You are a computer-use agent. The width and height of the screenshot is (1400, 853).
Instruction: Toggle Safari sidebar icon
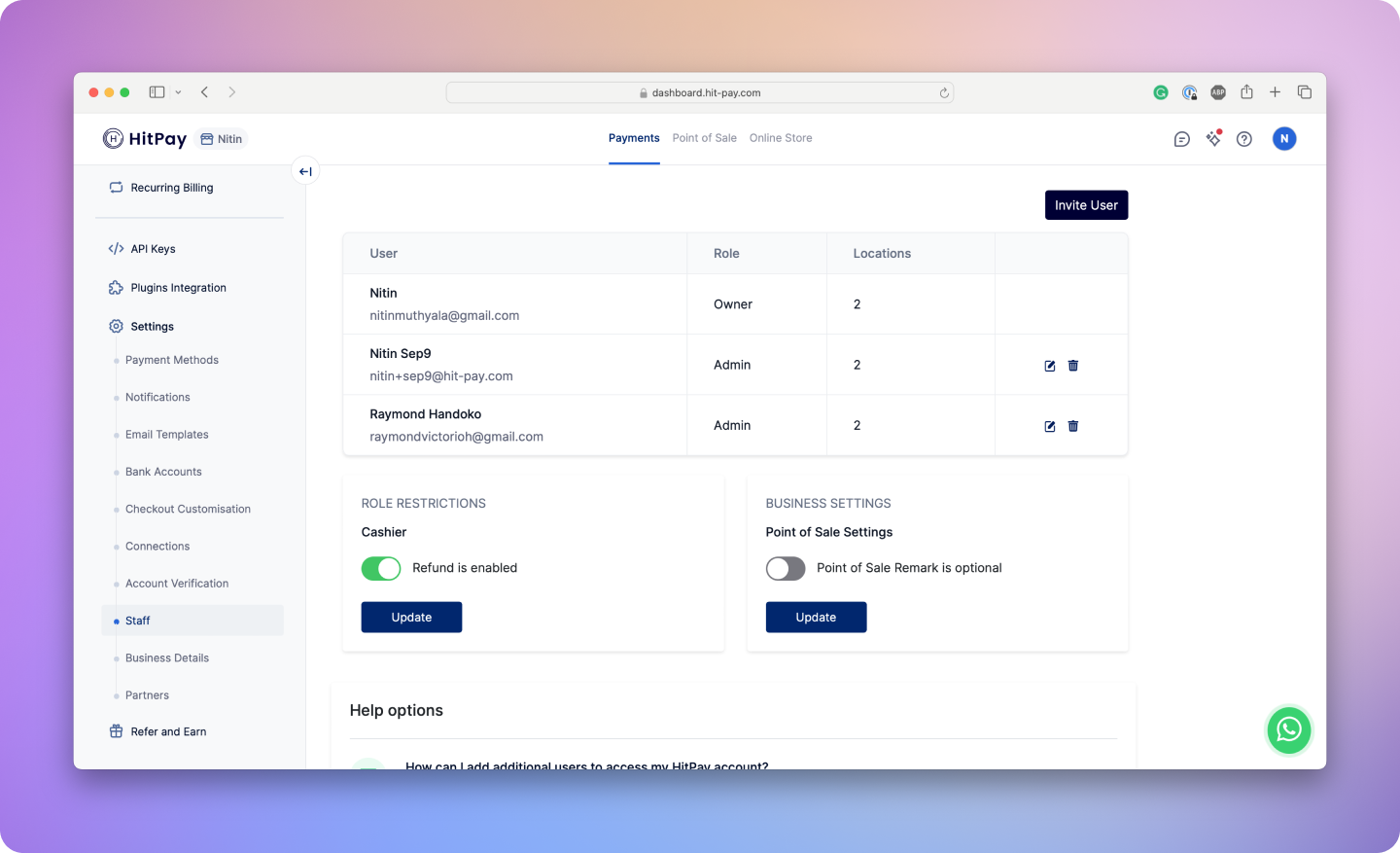point(157,92)
